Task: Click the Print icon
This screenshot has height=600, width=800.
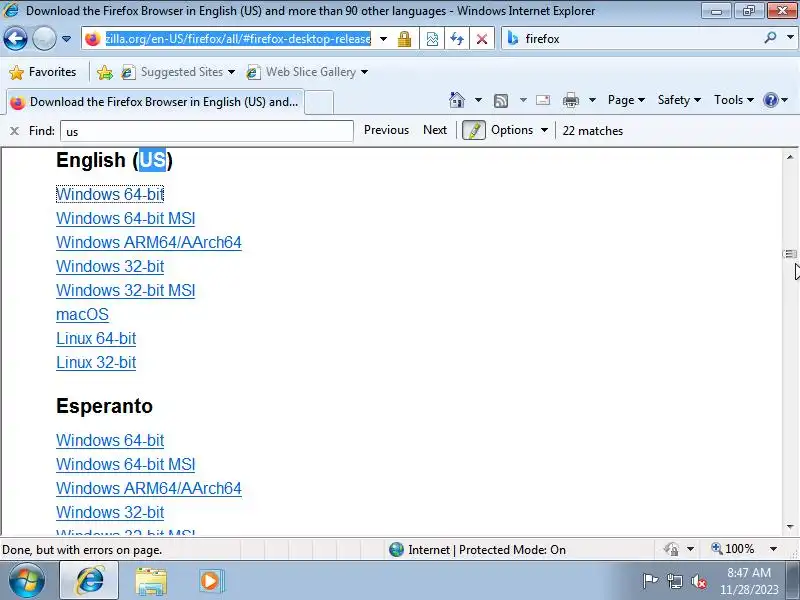Action: click(x=571, y=100)
